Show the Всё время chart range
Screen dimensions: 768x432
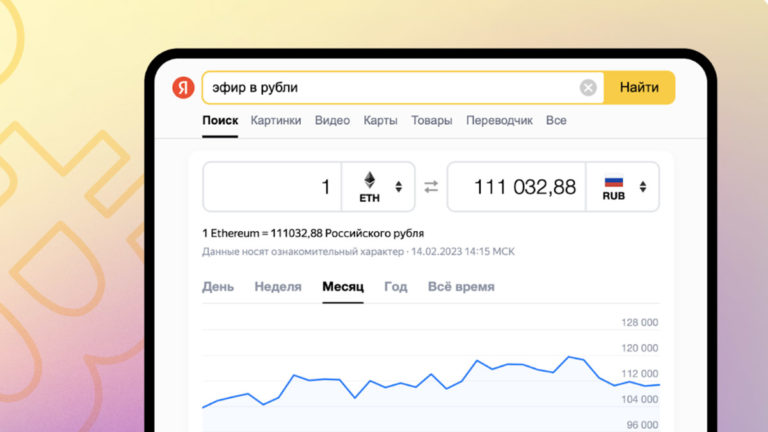(461, 287)
